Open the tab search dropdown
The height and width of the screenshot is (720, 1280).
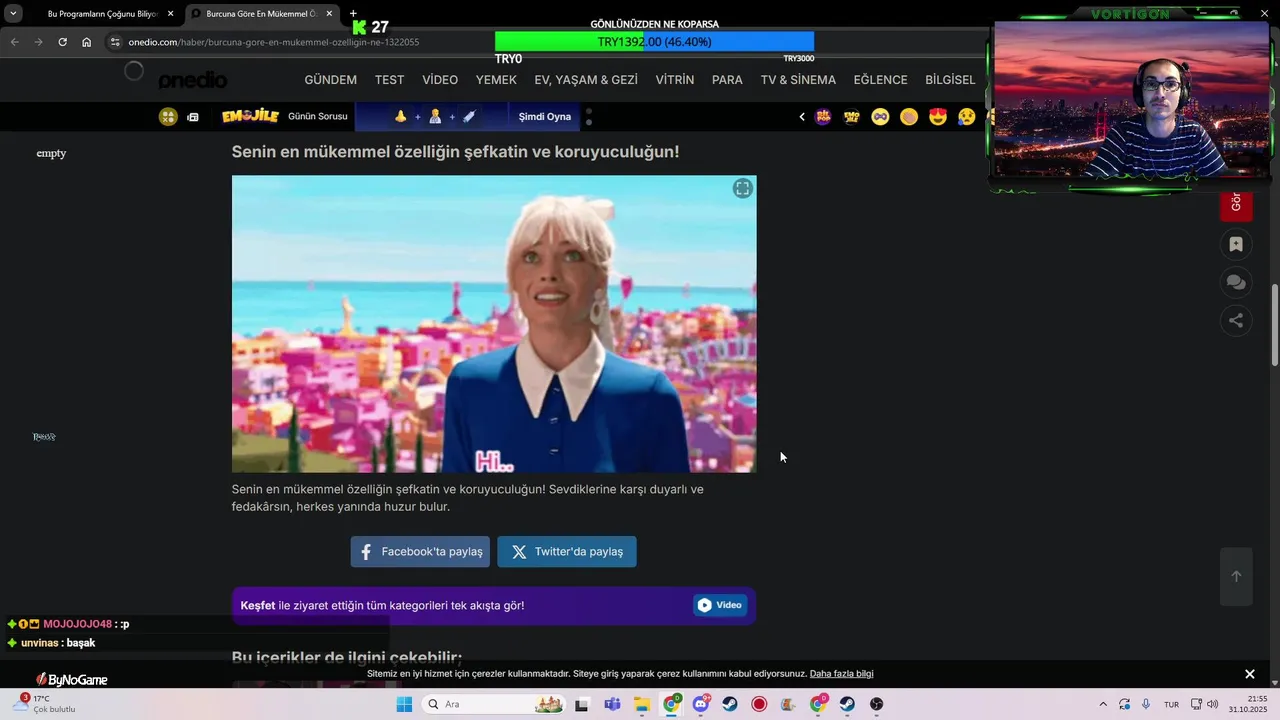[13, 14]
